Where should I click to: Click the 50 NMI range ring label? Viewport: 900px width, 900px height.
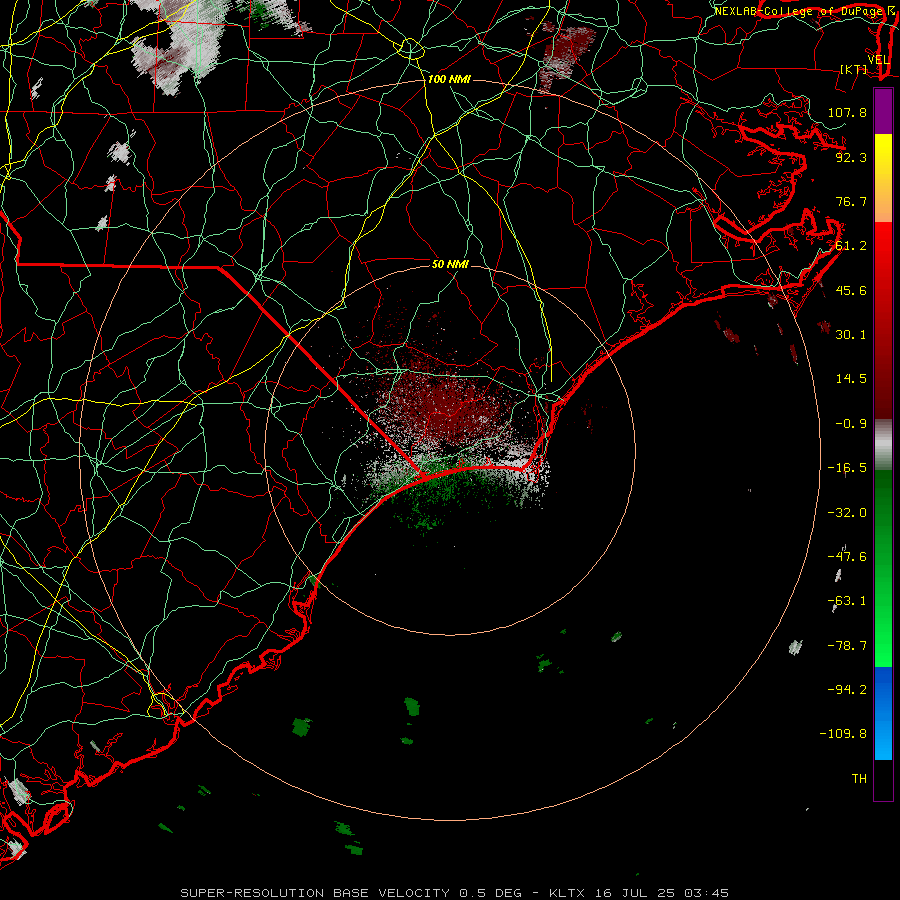pyautogui.click(x=450, y=264)
